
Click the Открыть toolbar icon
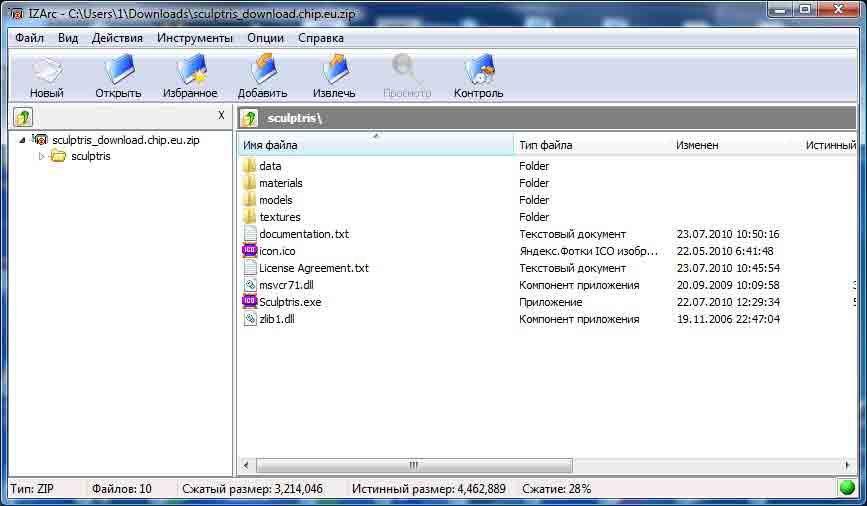pos(119,69)
